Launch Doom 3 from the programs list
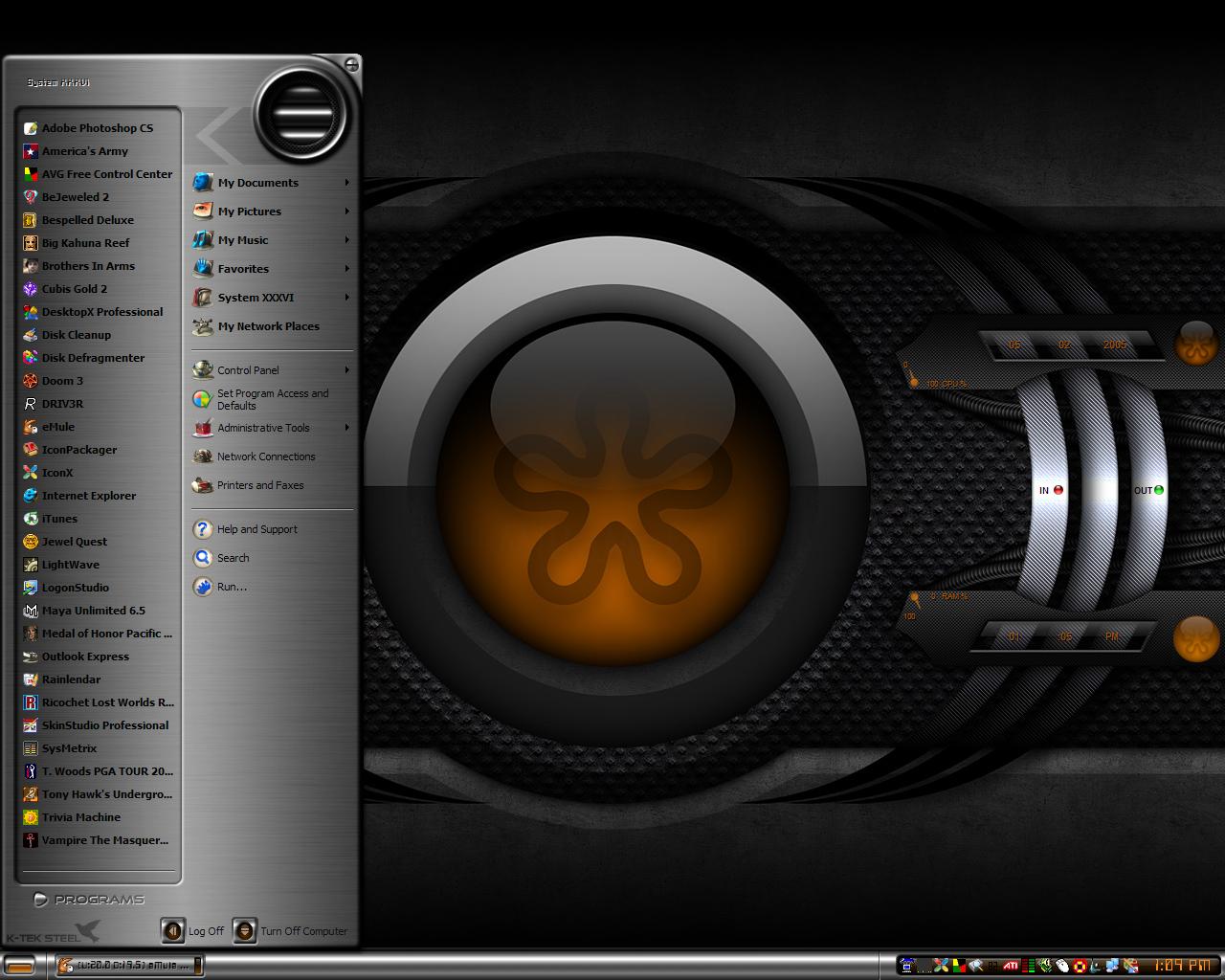 pos(62,381)
